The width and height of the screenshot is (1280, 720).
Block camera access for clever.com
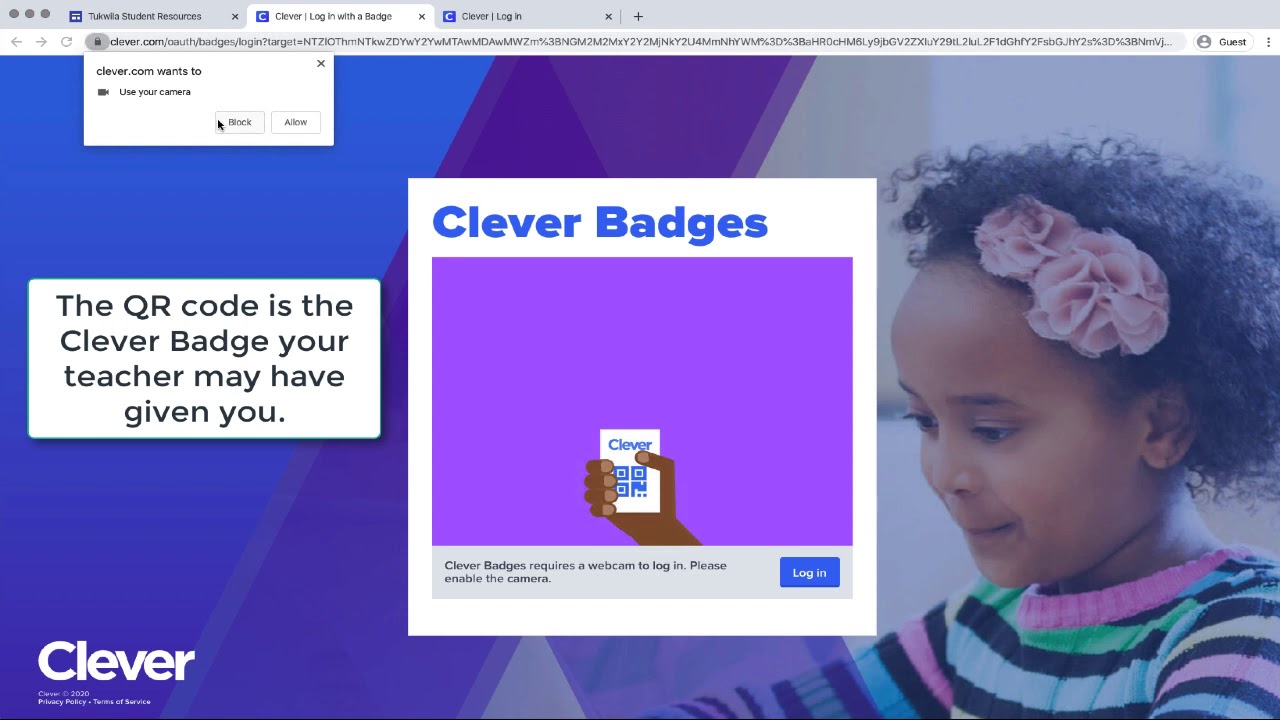tap(239, 122)
